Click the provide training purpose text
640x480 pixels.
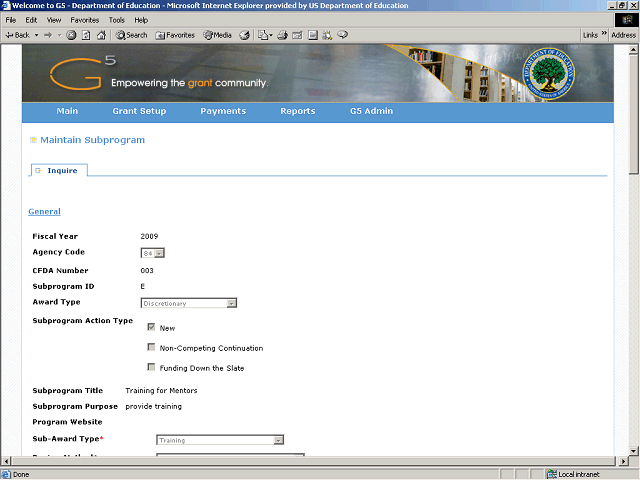(x=153, y=407)
